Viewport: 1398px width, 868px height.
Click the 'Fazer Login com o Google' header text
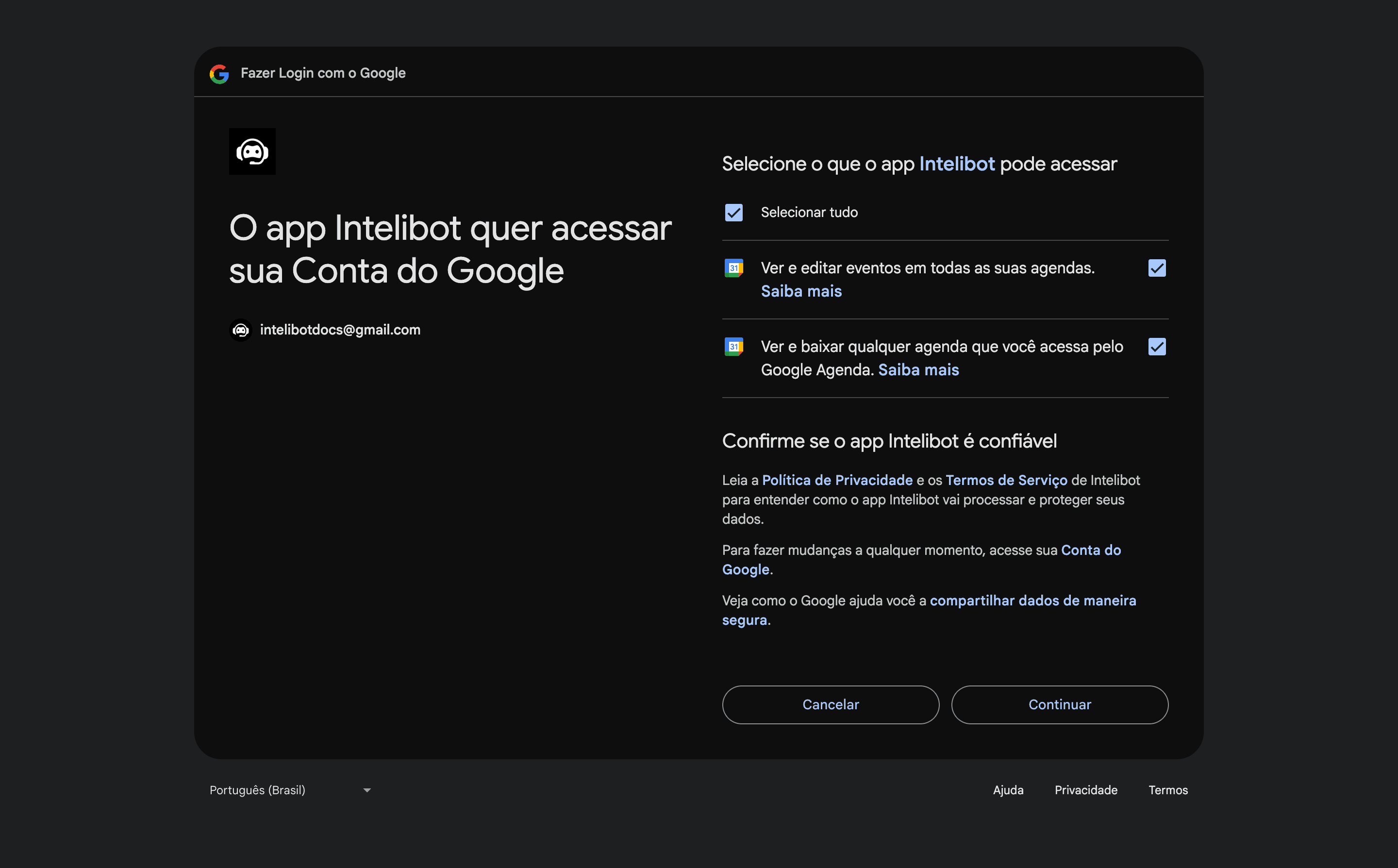pos(323,73)
